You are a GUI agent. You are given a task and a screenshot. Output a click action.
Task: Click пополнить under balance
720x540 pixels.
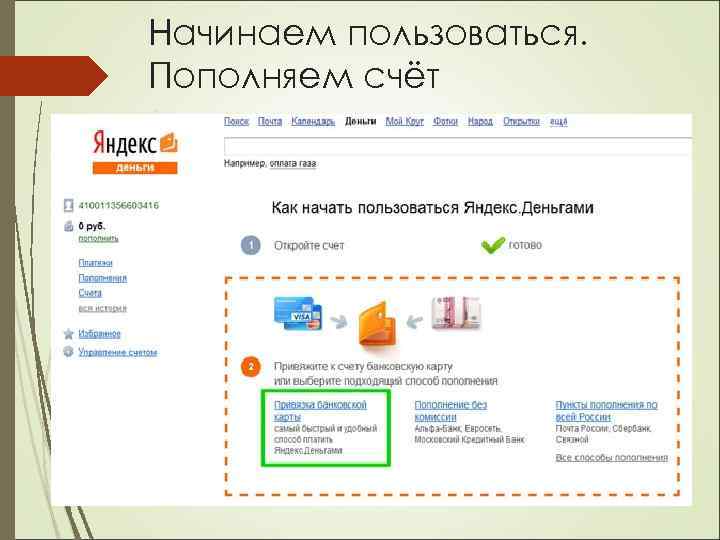[98, 238]
